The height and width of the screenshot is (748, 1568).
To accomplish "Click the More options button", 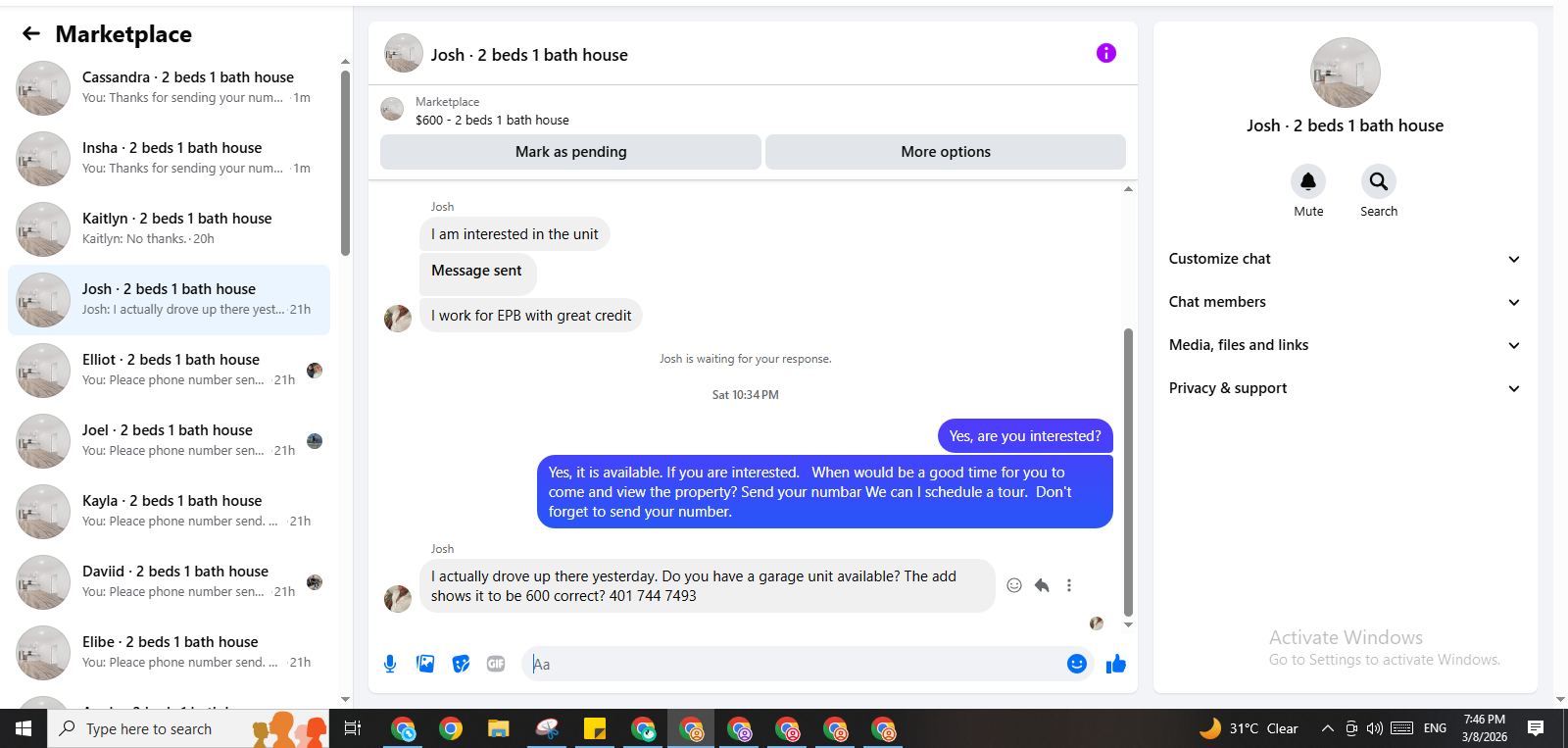I will (x=946, y=152).
